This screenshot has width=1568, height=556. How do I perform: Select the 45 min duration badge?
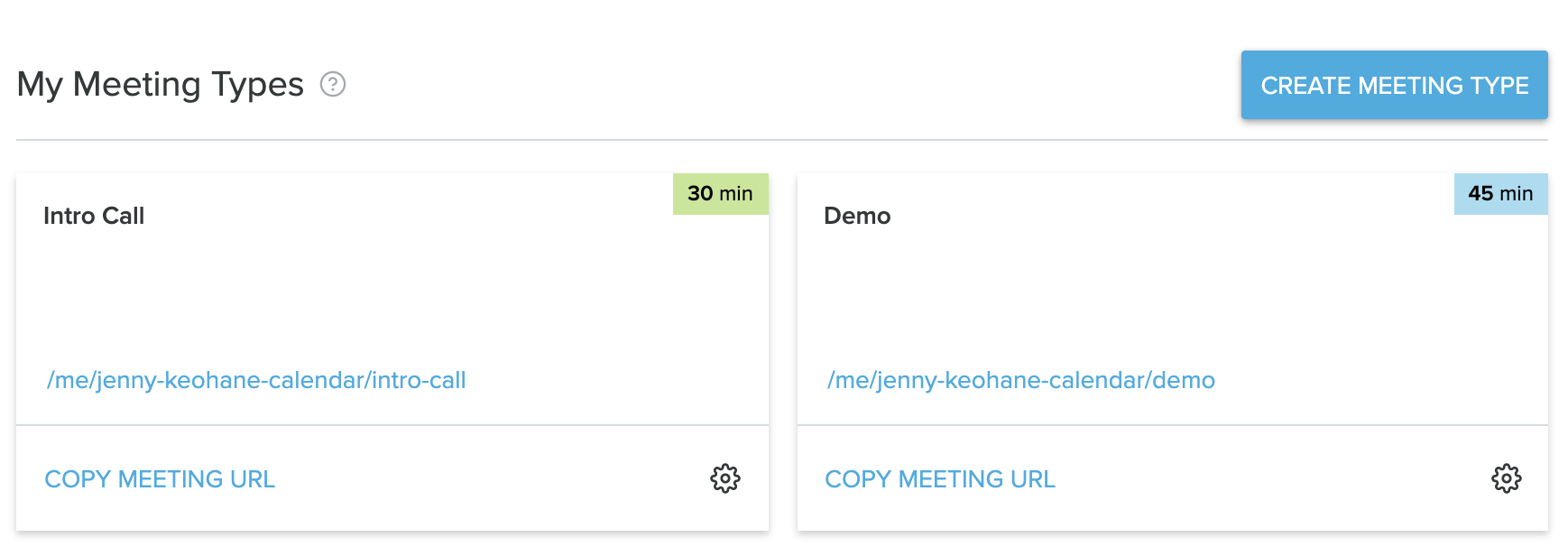coord(1499,193)
